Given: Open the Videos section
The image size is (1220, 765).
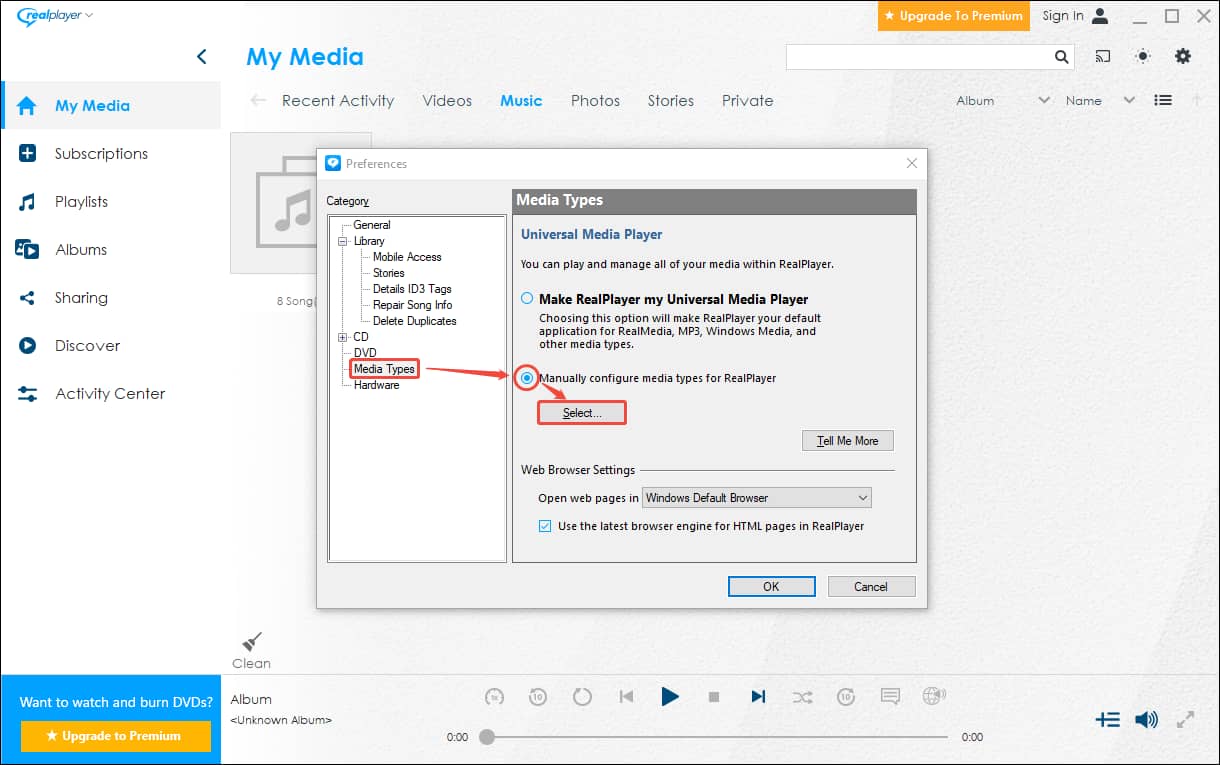Looking at the screenshot, I should 447,100.
